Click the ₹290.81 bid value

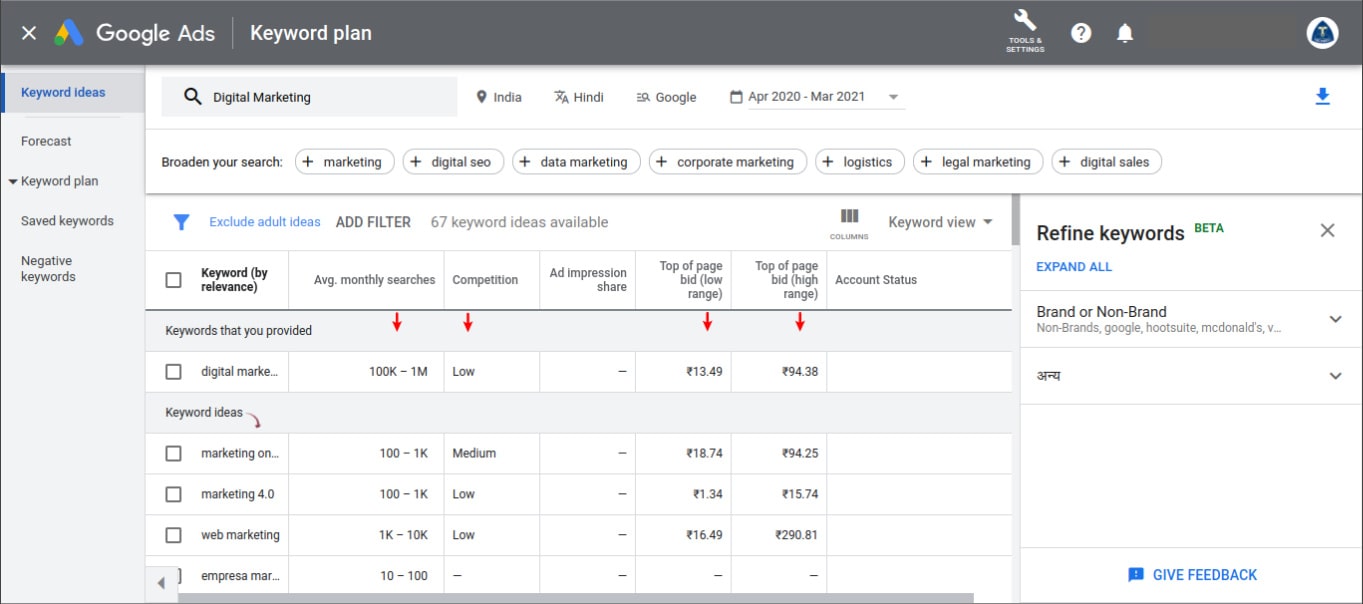coord(796,535)
